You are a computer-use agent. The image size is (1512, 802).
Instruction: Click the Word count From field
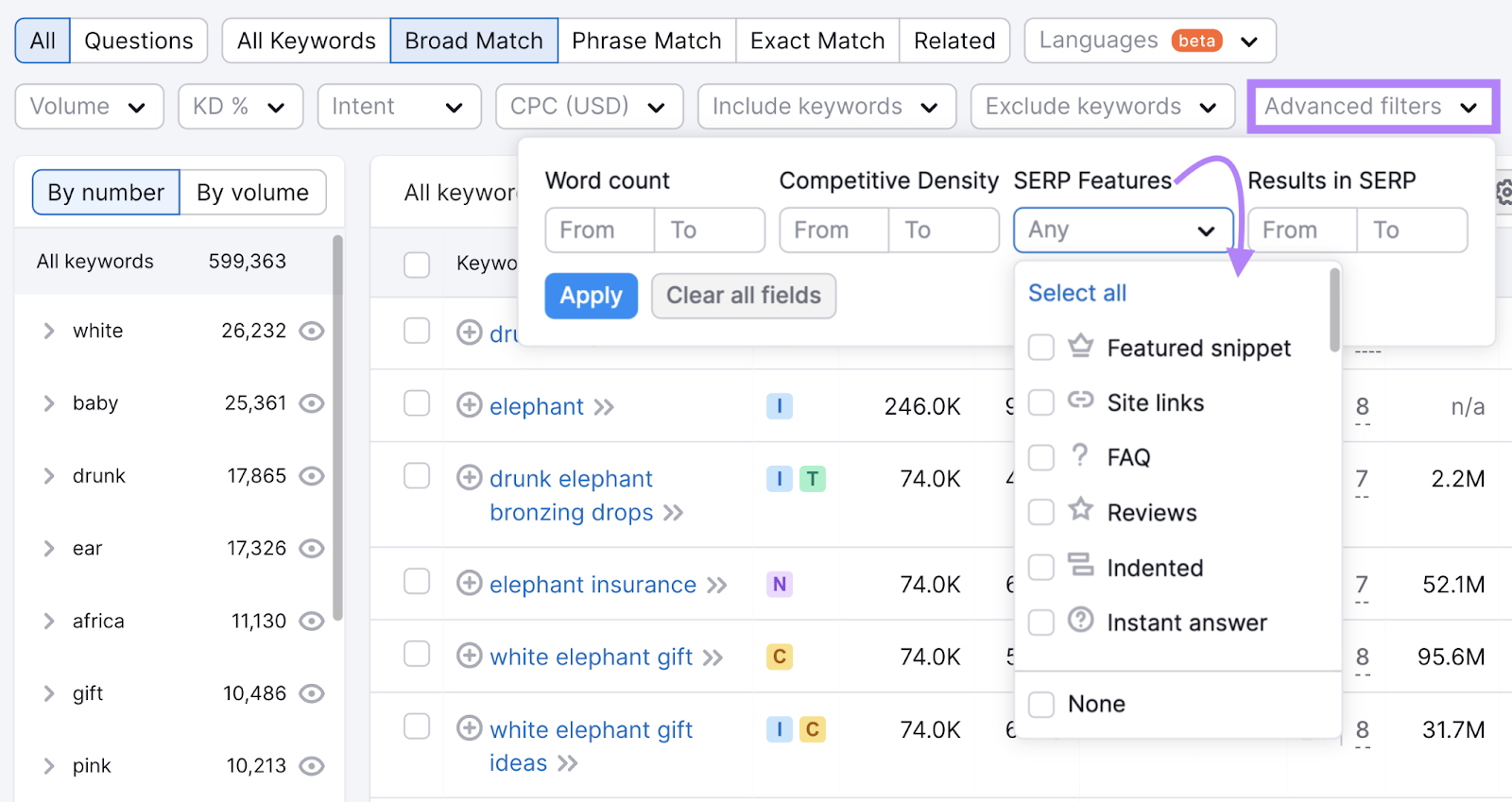pos(600,230)
